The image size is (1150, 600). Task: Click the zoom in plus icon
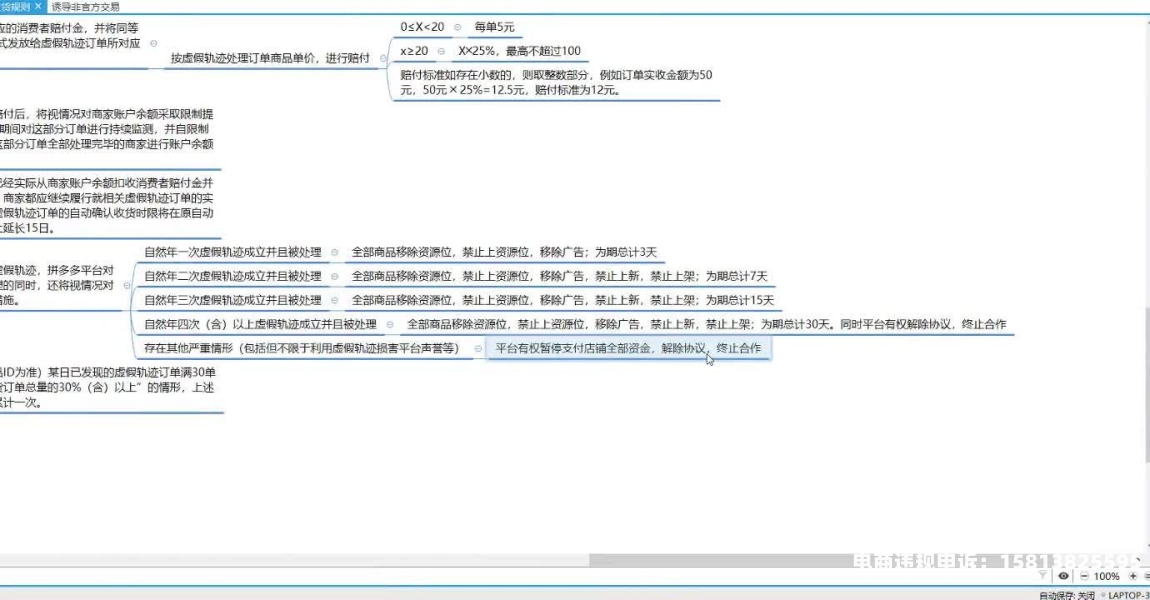click(1133, 576)
